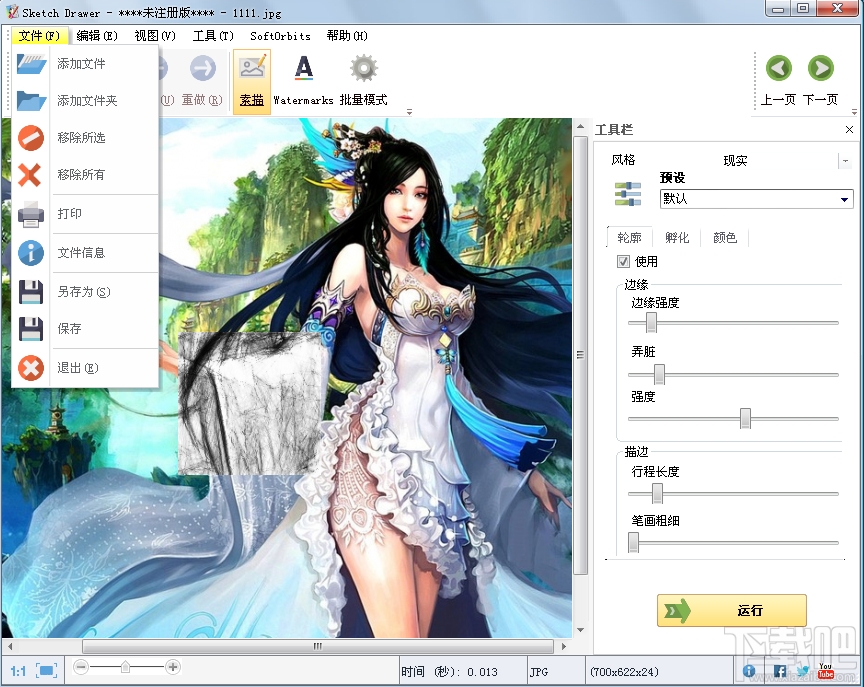Screen dimensions: 864x687
Task: Switch to the 颜色 tab
Action: point(725,238)
